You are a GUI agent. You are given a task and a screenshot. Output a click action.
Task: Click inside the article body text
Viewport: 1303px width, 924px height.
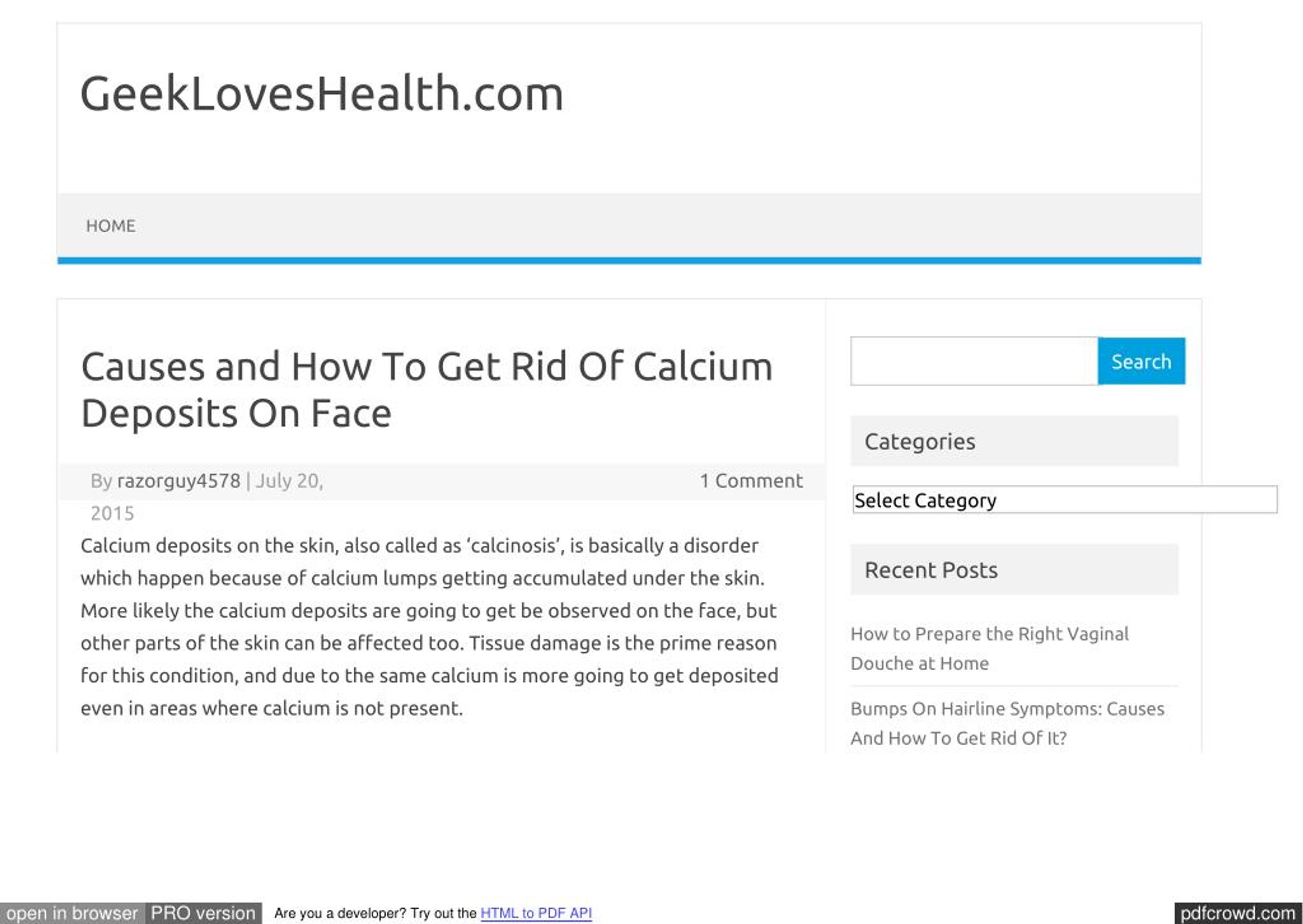427,626
